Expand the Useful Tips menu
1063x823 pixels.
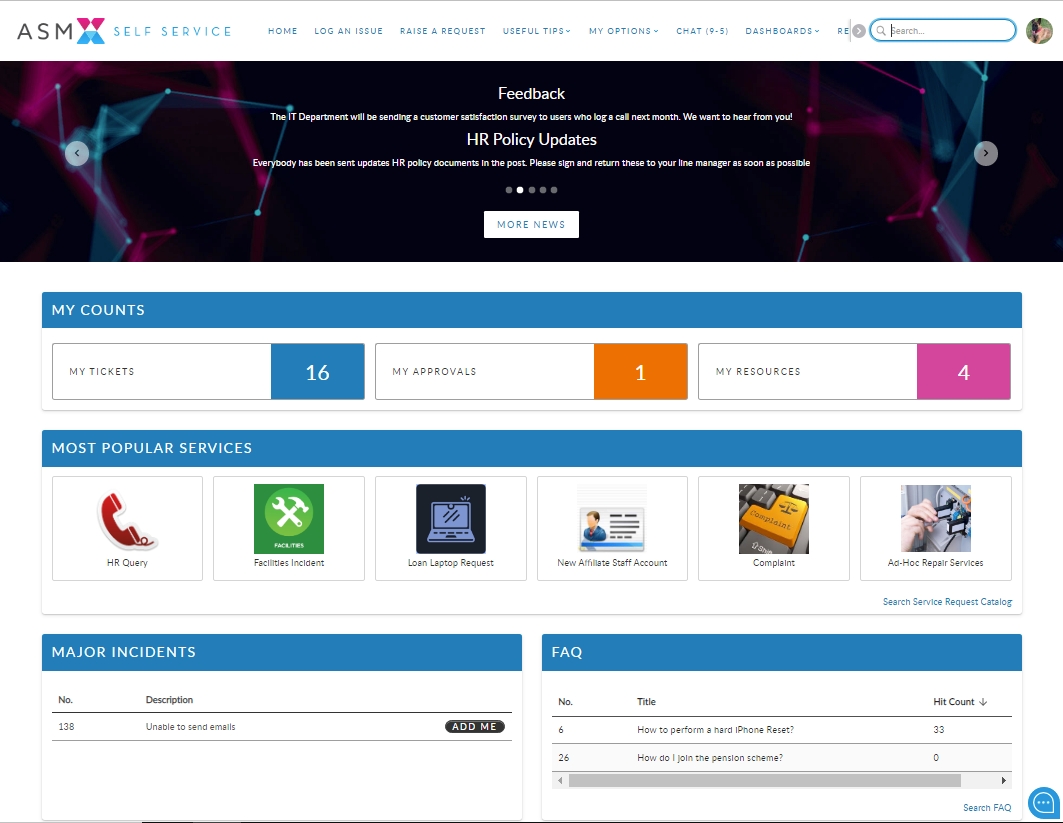pos(536,31)
